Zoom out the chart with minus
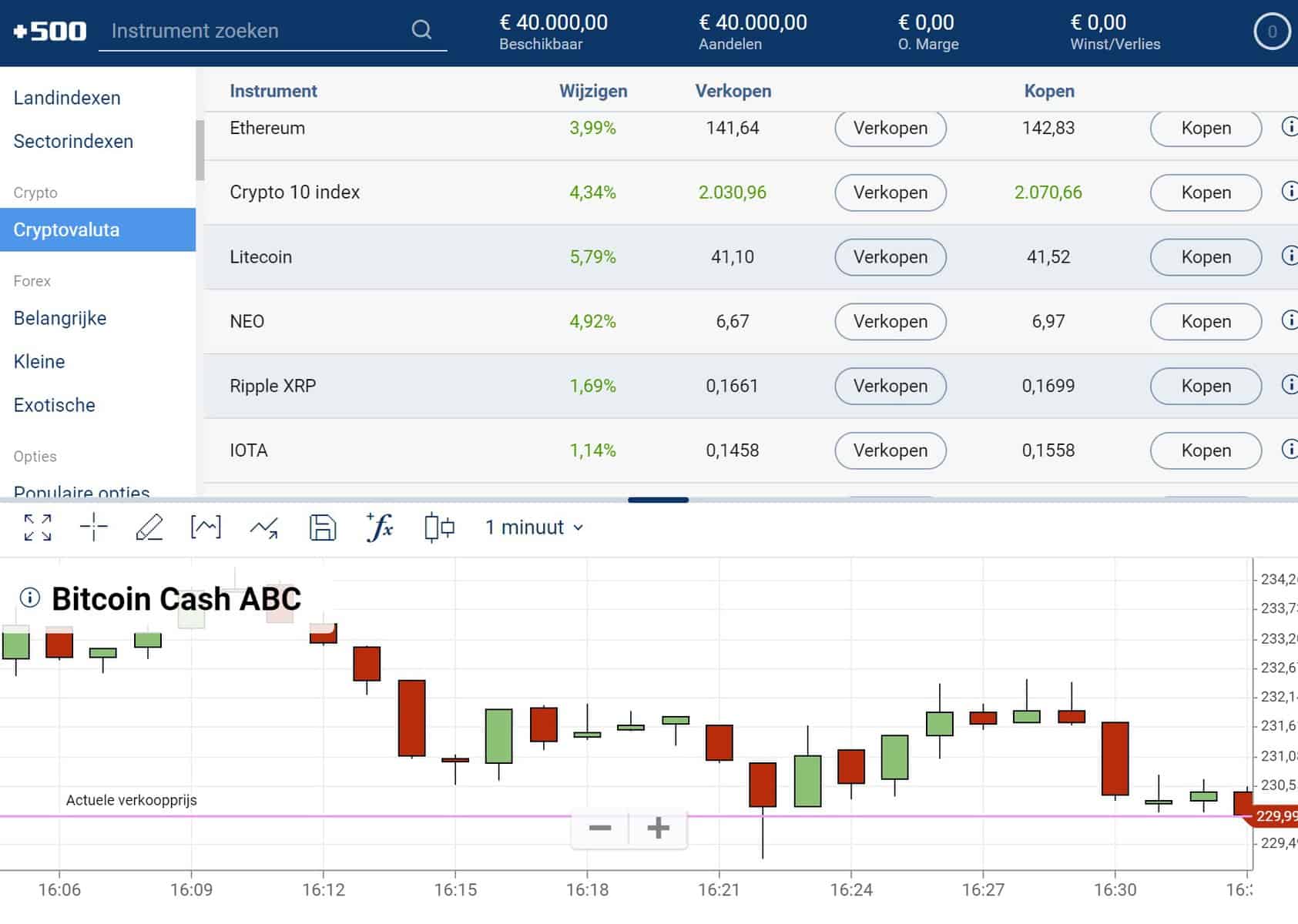The height and width of the screenshot is (924, 1298). point(600,829)
